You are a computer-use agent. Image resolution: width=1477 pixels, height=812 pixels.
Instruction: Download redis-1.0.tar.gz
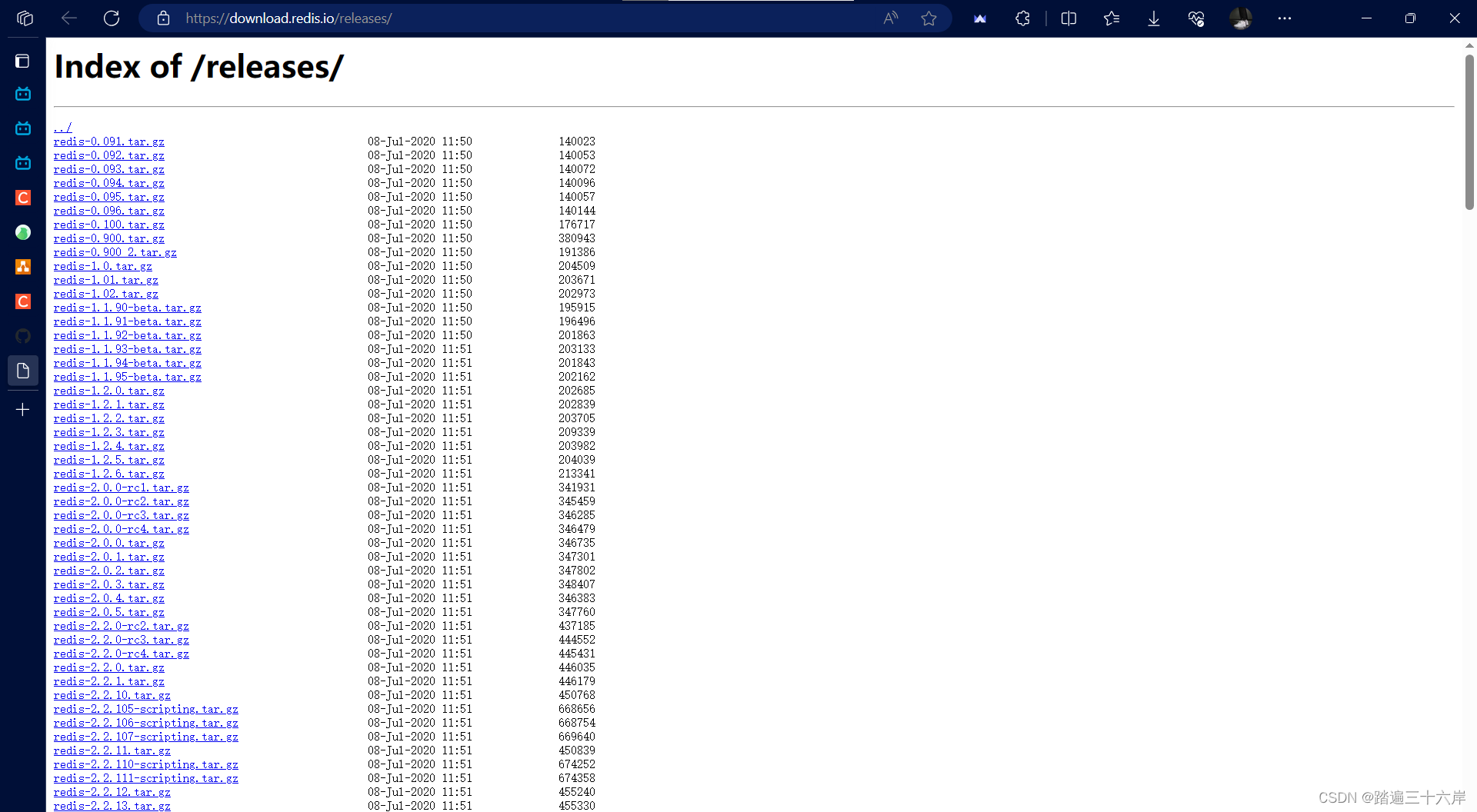coord(102,266)
